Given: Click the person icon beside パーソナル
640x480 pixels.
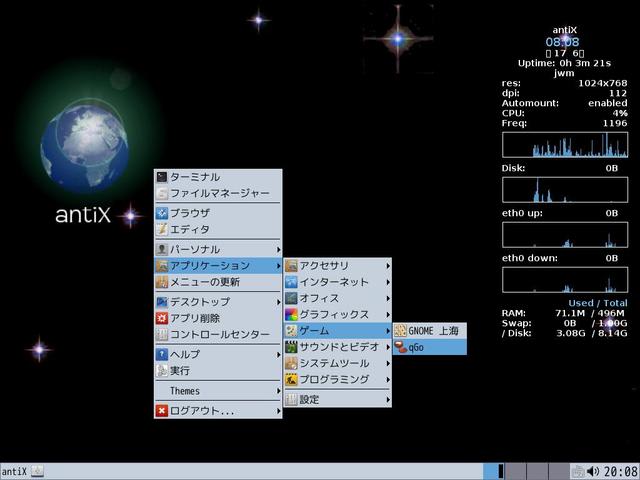Looking at the screenshot, I should pyautogui.click(x=162, y=249).
